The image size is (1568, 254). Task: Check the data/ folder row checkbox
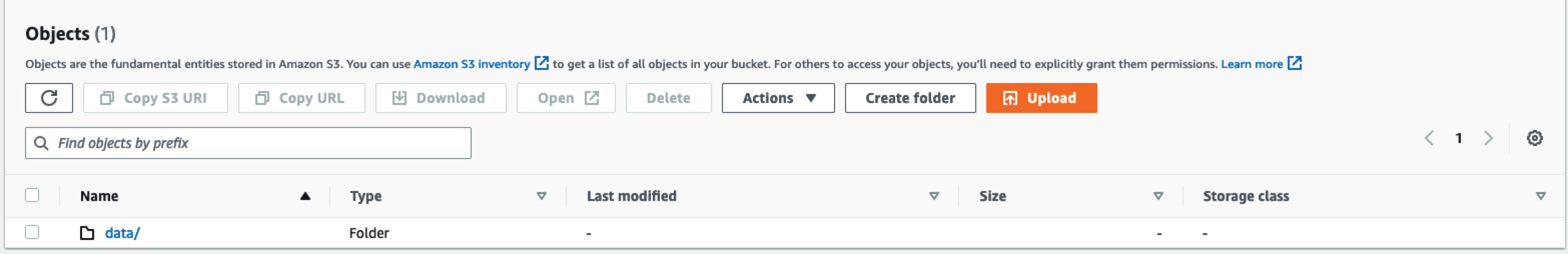tap(32, 232)
